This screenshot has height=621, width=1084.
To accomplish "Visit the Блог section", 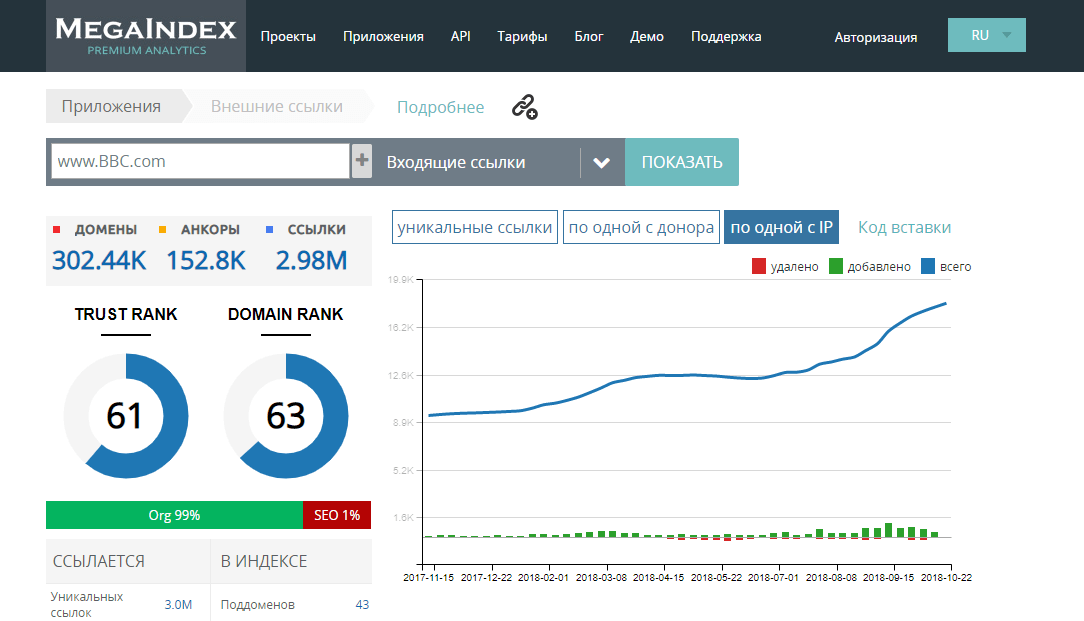I will pyautogui.click(x=589, y=37).
